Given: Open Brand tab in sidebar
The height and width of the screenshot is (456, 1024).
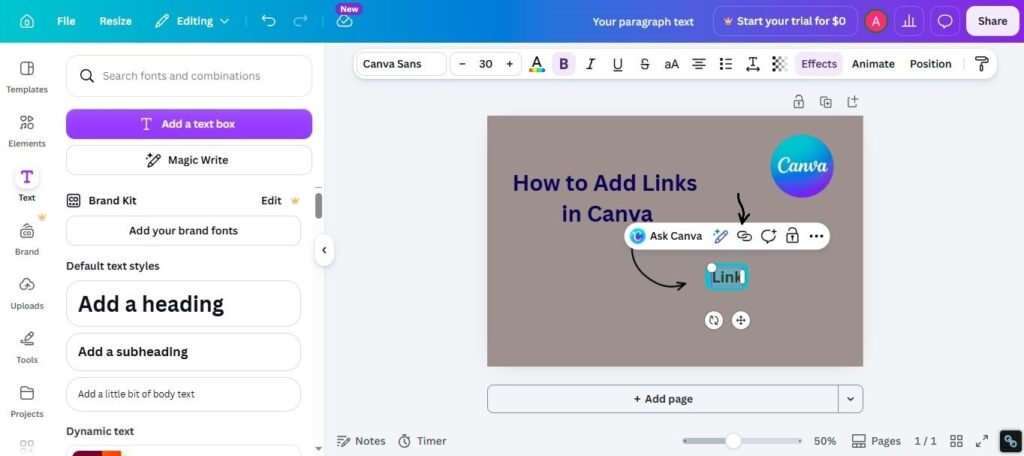Looking at the screenshot, I should tap(27, 239).
